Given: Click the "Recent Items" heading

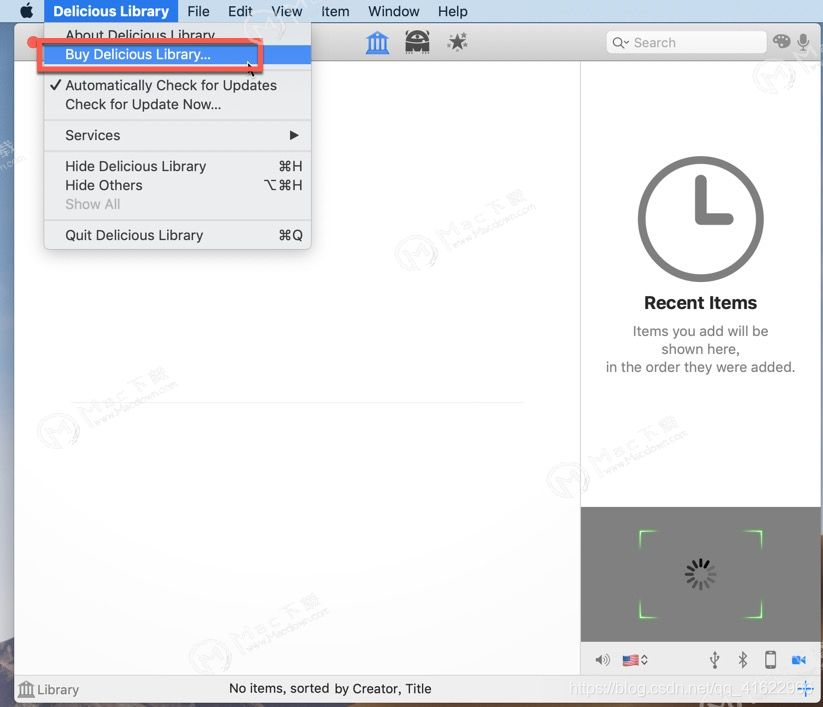Looking at the screenshot, I should pos(700,303).
